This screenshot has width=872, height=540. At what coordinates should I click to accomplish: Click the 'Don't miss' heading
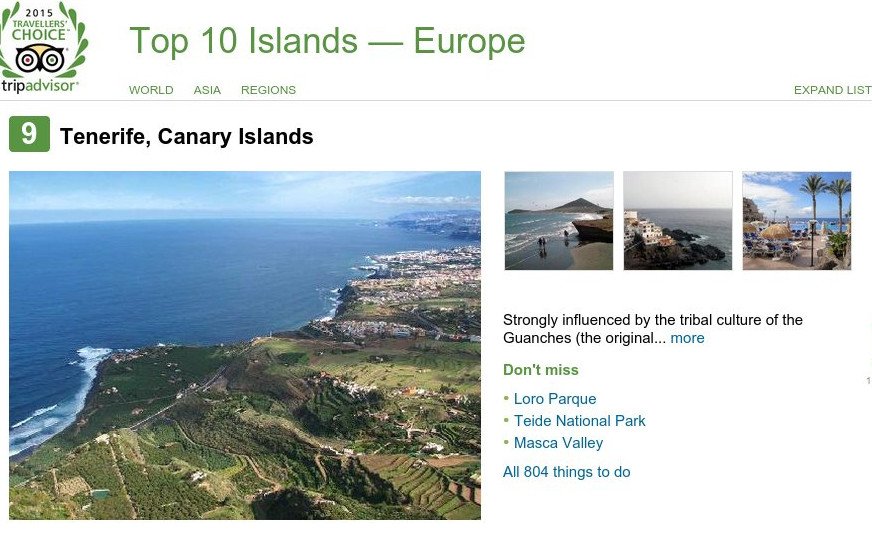pyautogui.click(x=541, y=370)
